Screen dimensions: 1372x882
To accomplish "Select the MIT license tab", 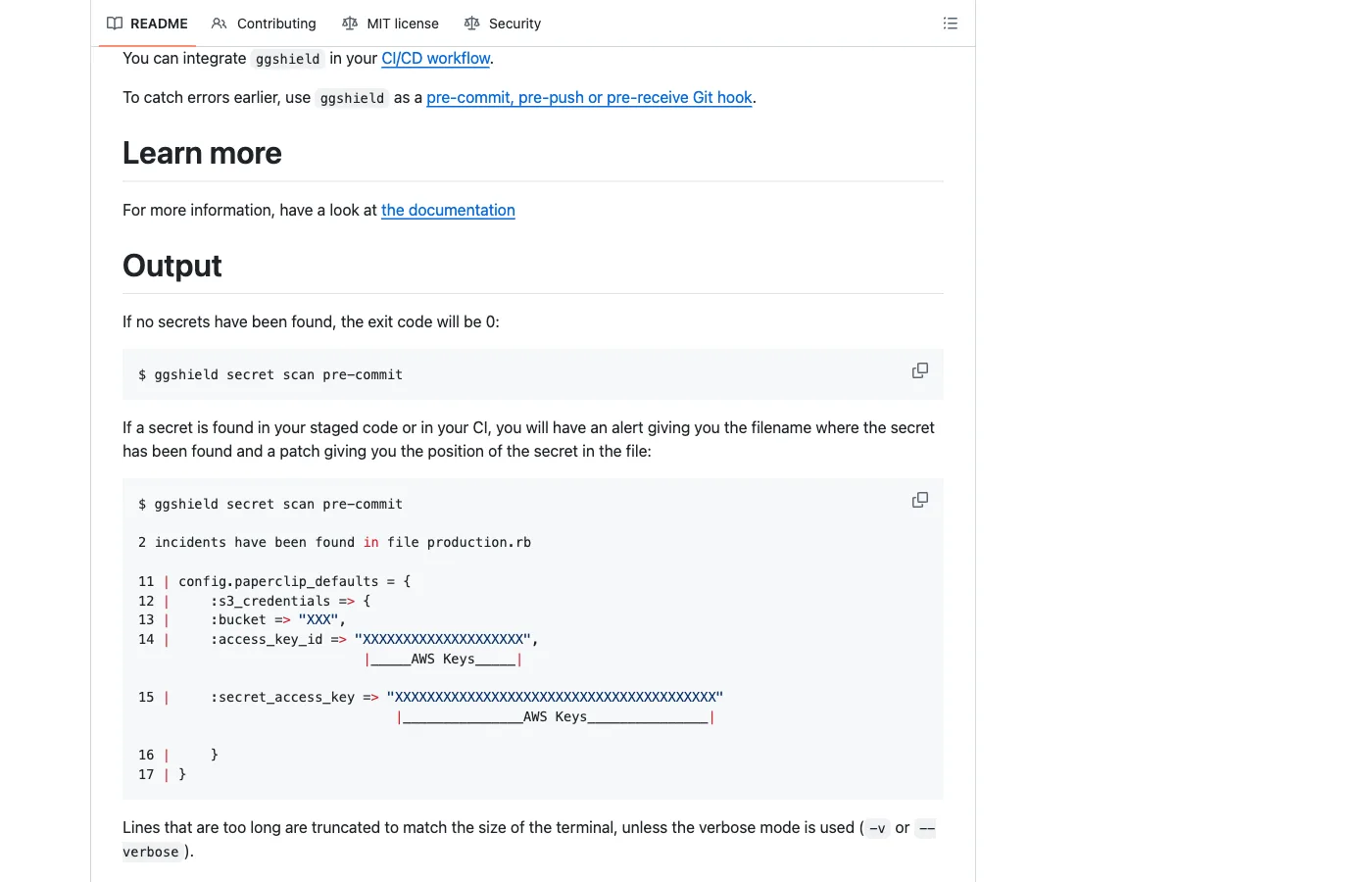I will [x=402, y=23].
